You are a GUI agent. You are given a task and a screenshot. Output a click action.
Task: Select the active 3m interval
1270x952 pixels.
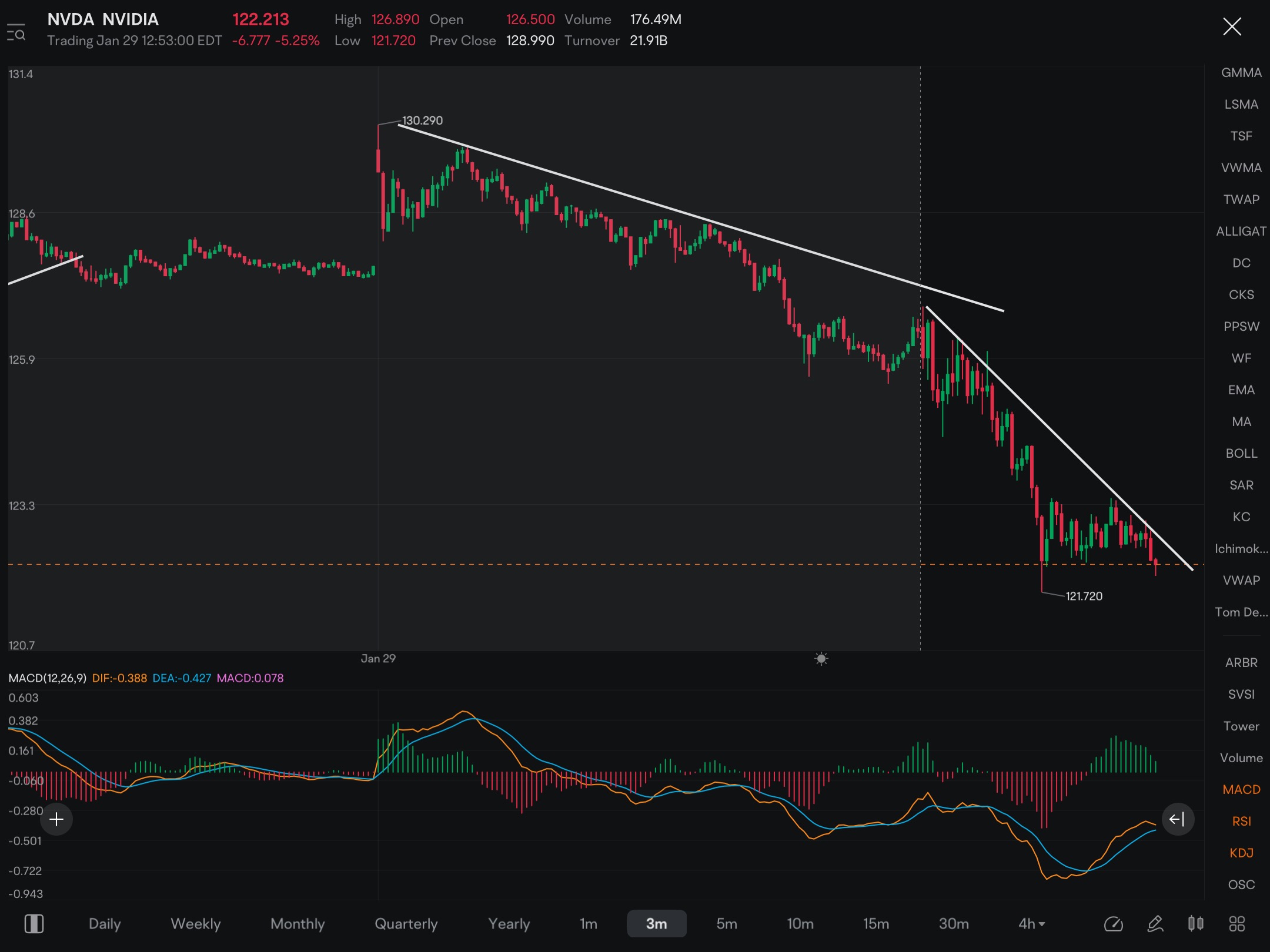coord(657,924)
